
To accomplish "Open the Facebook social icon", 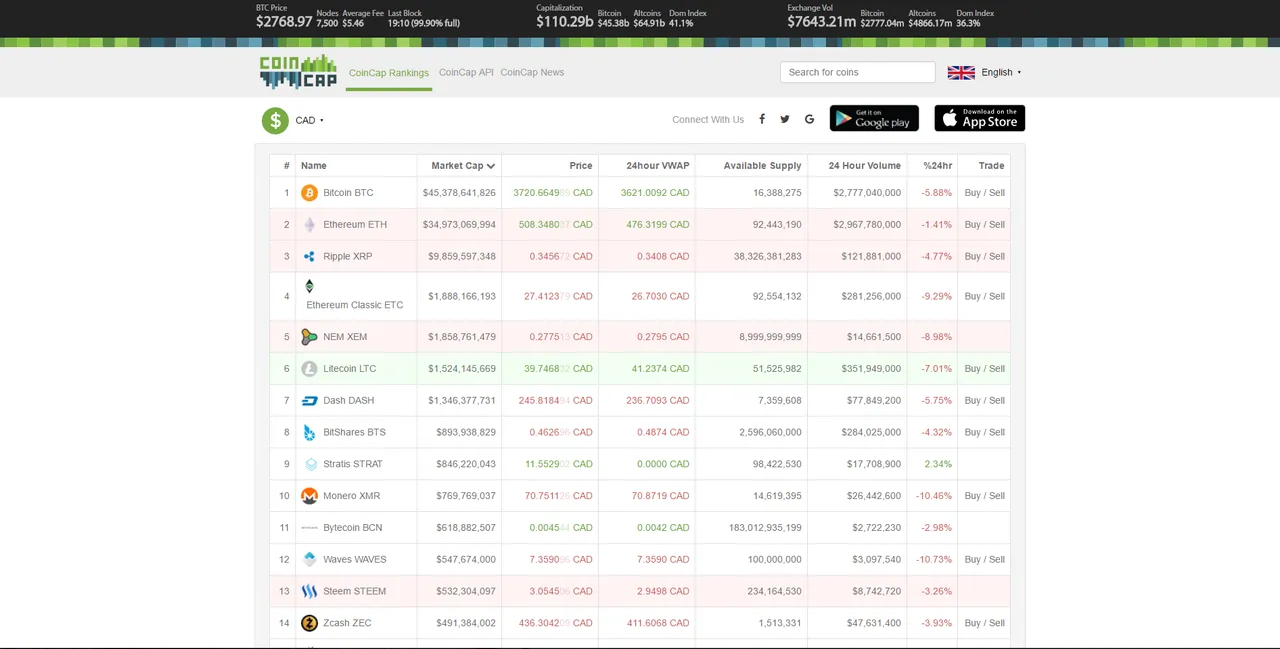I will [x=762, y=119].
